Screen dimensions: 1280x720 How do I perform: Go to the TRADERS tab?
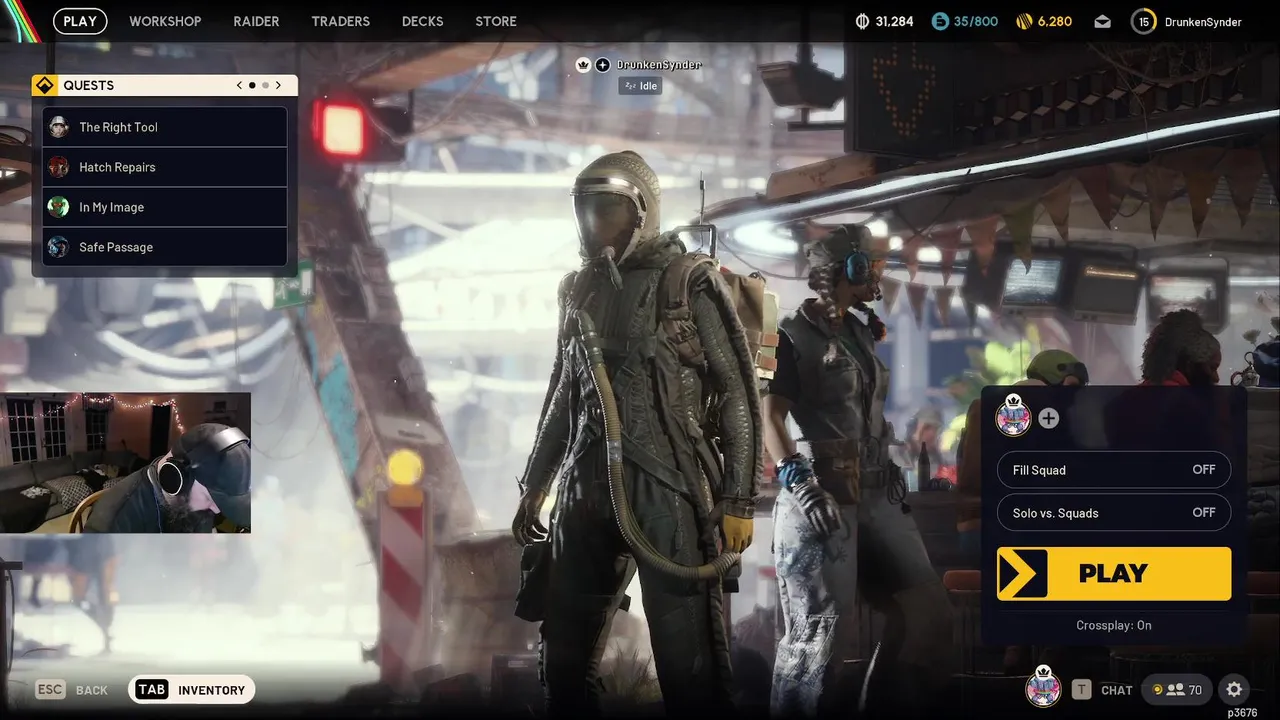pos(340,21)
